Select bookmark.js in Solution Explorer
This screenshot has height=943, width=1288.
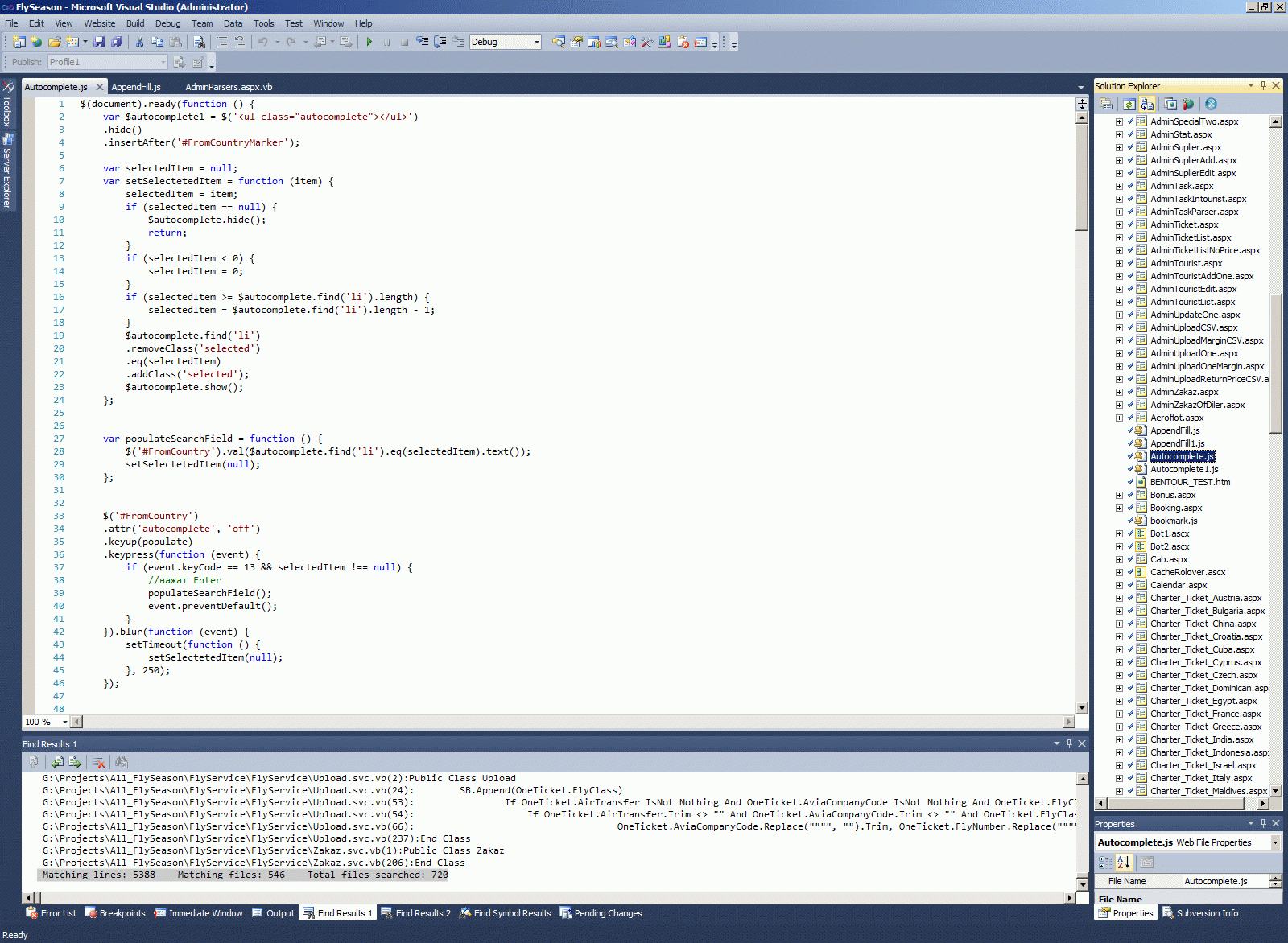1174,521
